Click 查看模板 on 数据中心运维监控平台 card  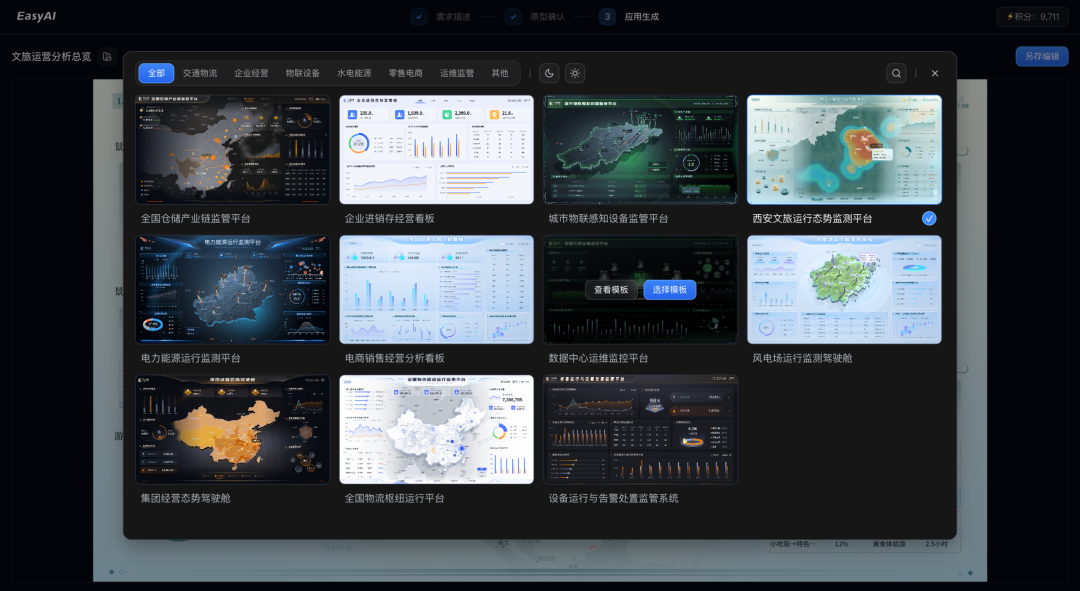612,290
